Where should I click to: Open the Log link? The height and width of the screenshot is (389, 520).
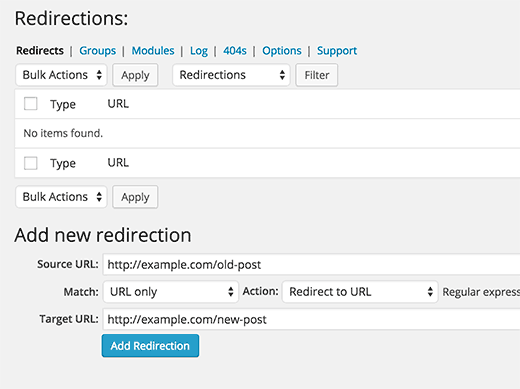[x=199, y=51]
